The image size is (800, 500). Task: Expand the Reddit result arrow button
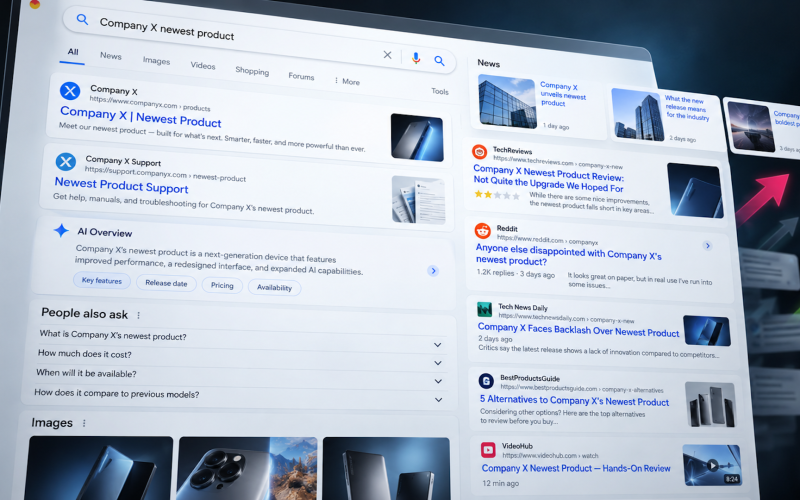click(x=707, y=245)
